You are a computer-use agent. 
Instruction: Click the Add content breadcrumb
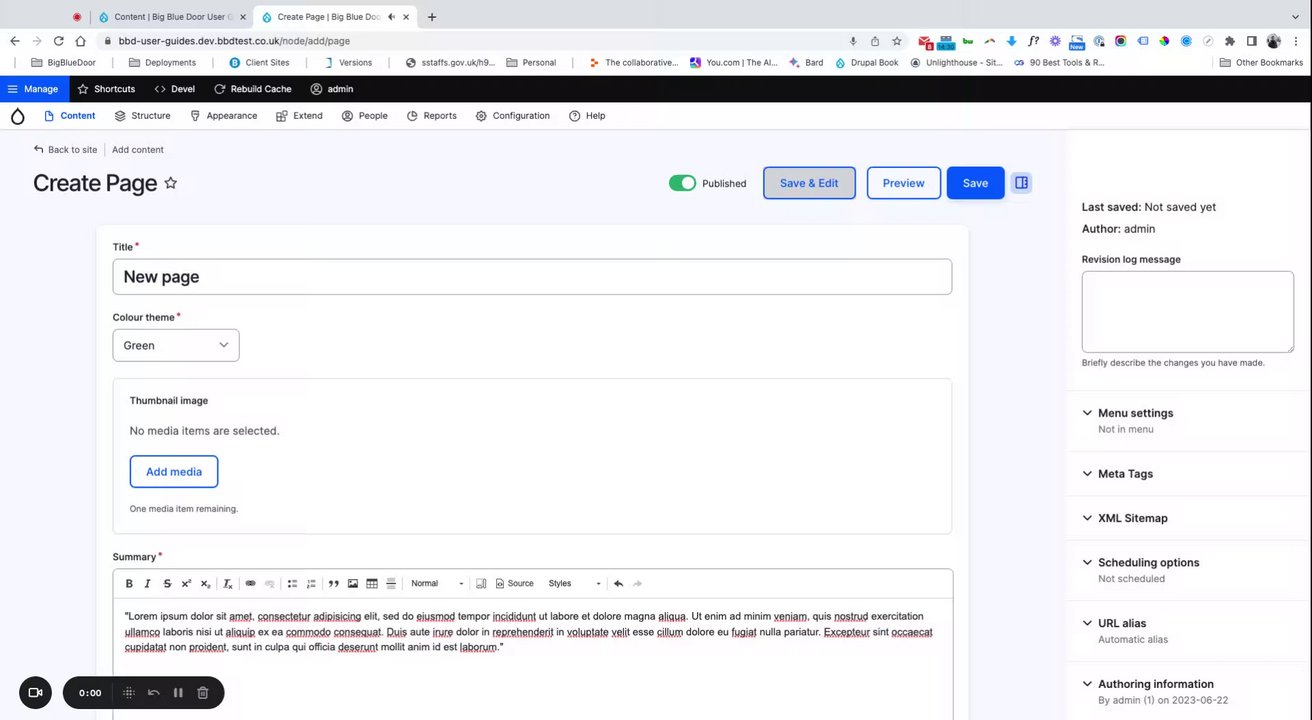pos(138,150)
